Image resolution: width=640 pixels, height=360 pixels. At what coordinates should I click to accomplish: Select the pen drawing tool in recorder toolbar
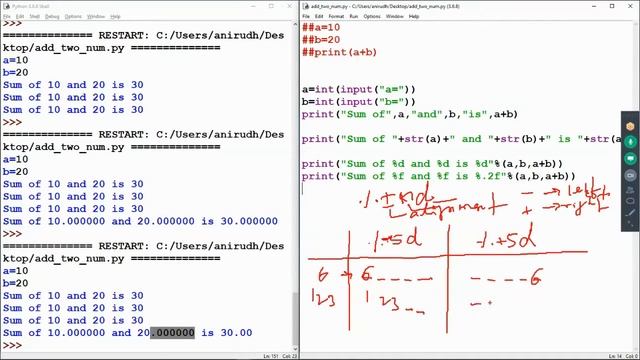[631, 213]
